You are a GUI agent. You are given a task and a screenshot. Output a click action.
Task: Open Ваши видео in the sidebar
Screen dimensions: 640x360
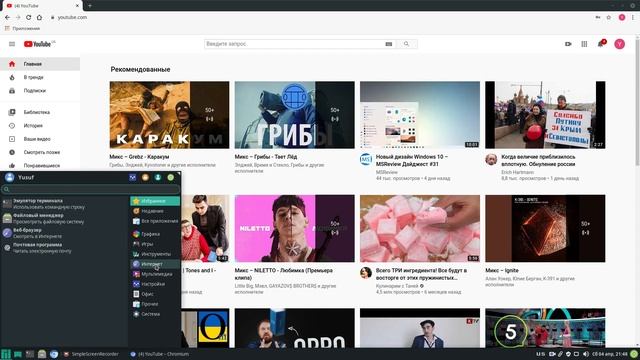pyautogui.click(x=40, y=139)
